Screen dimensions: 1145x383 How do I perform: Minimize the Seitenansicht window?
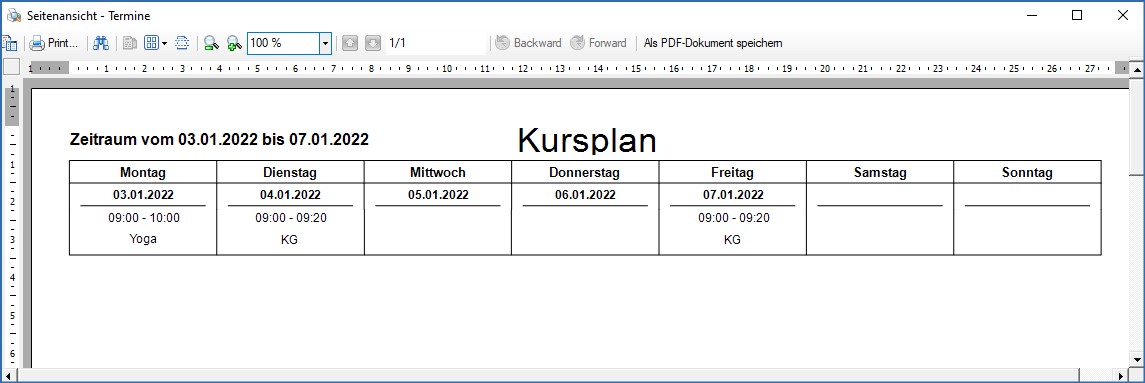click(1031, 15)
